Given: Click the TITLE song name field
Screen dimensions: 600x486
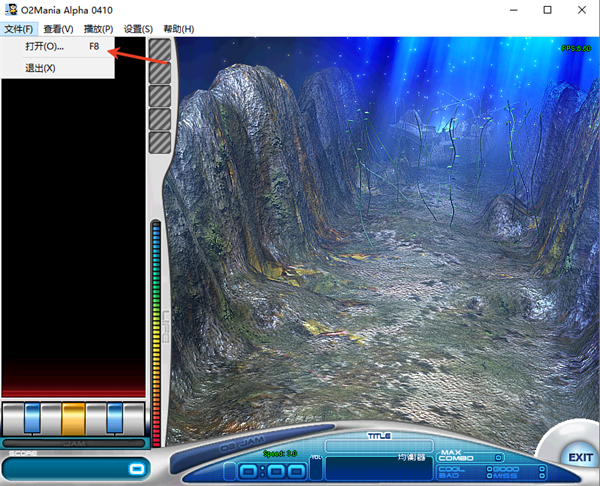Looking at the screenshot, I should pyautogui.click(x=378, y=438).
